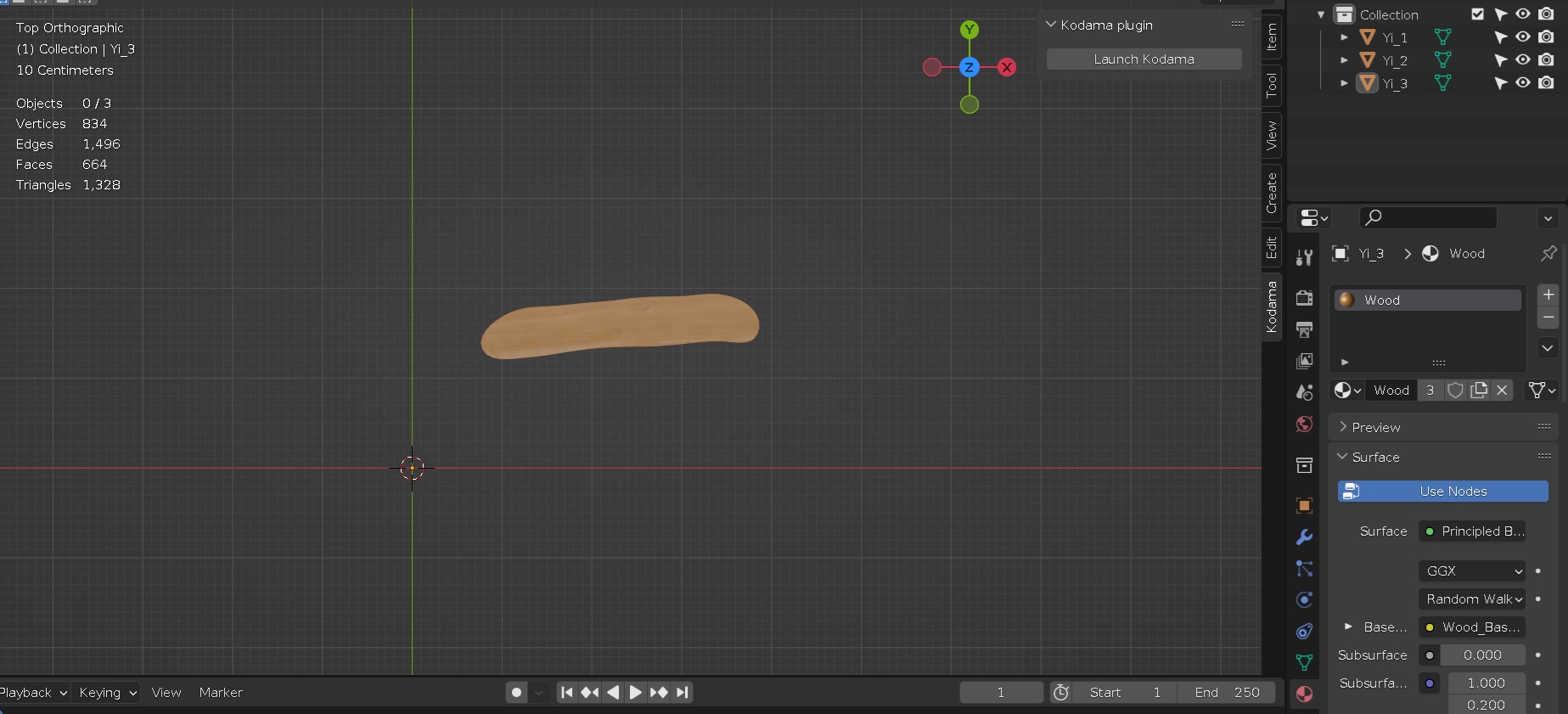Viewport: 1568px width, 714px height.
Task: Add a material slot with plus button
Action: tap(1548, 295)
